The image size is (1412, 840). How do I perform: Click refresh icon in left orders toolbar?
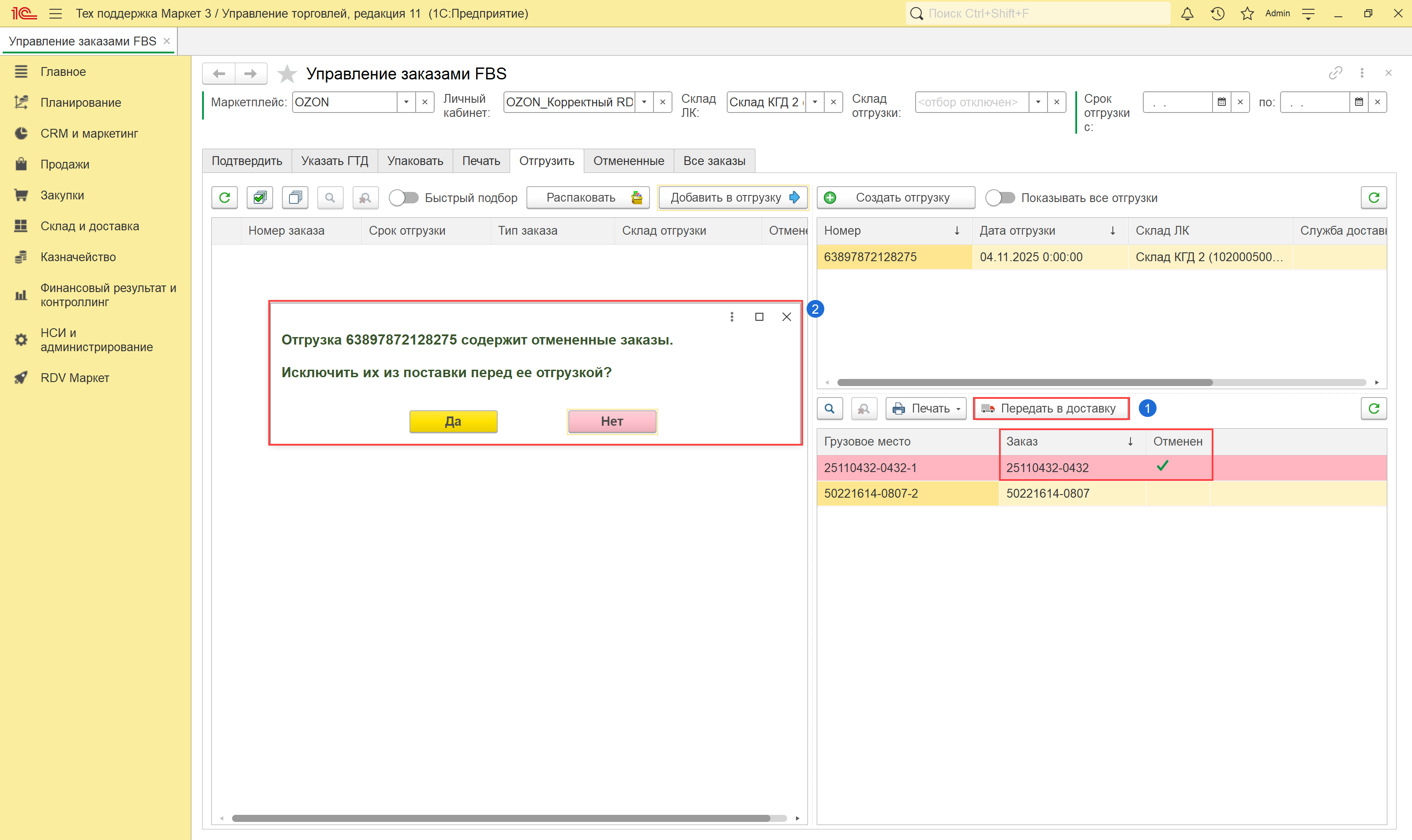tap(224, 198)
